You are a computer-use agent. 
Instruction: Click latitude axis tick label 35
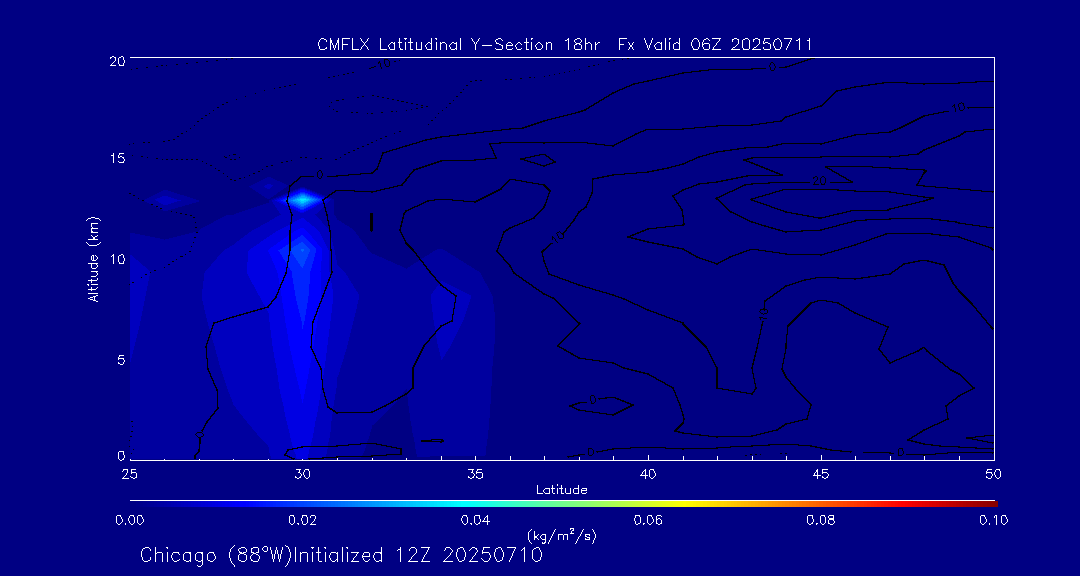point(475,474)
